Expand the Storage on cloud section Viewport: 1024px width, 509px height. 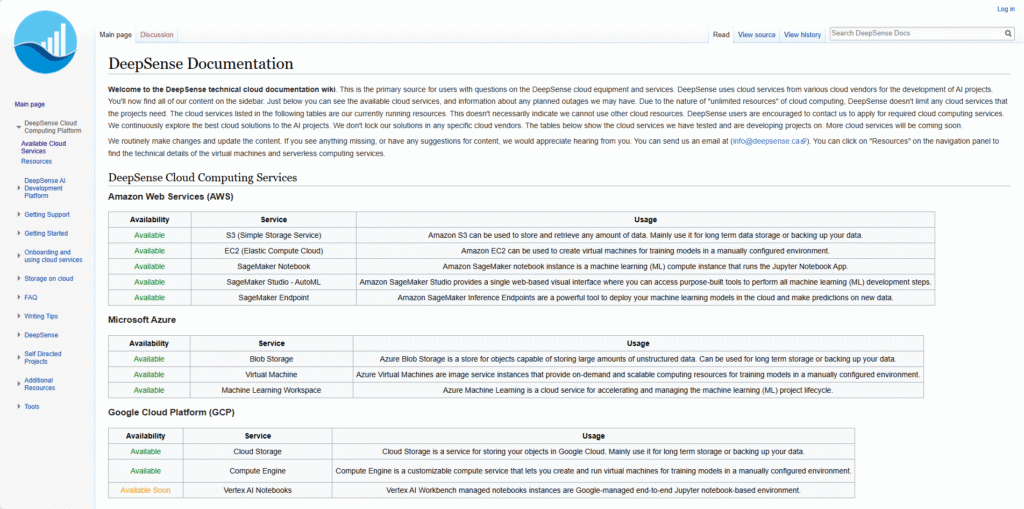(x=18, y=278)
